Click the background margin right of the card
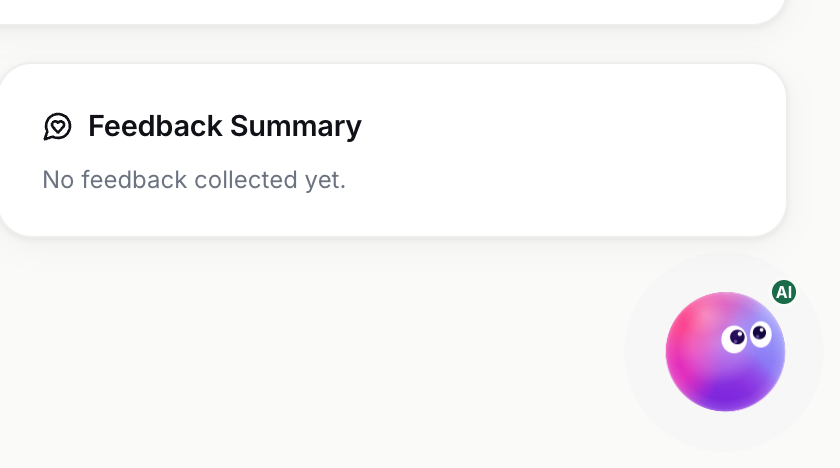This screenshot has width=840, height=468. [813, 150]
